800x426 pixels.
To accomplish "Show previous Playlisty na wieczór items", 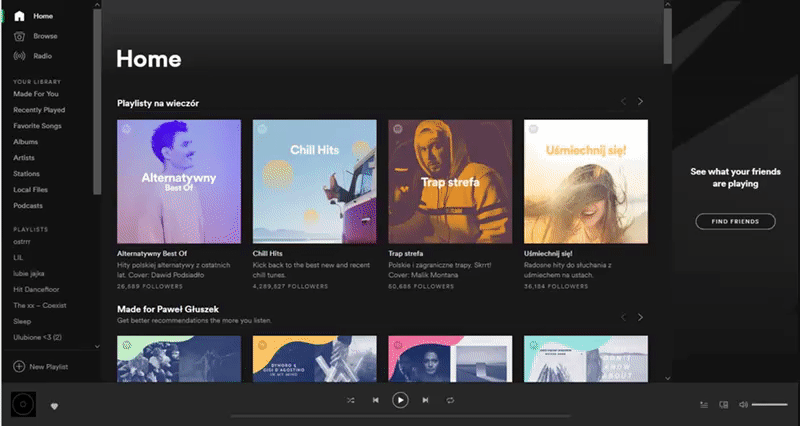I will click(623, 102).
